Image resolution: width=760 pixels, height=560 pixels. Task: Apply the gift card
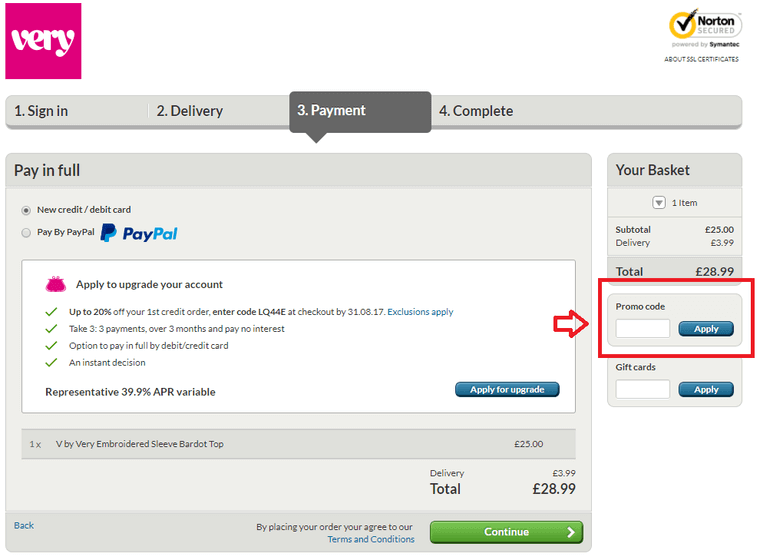pyautogui.click(x=706, y=389)
